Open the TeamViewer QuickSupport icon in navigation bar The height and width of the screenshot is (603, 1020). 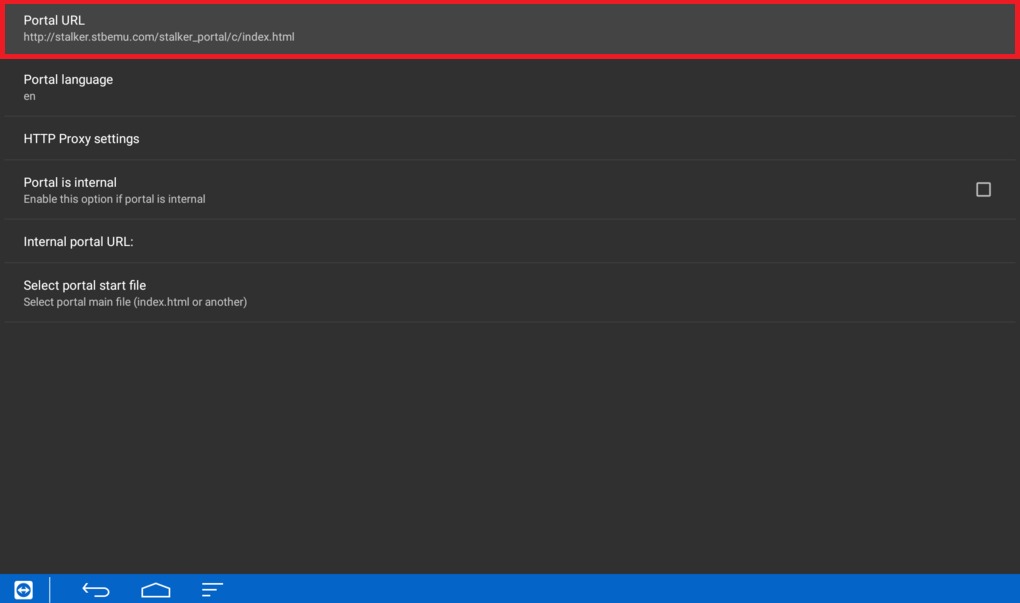point(22,589)
